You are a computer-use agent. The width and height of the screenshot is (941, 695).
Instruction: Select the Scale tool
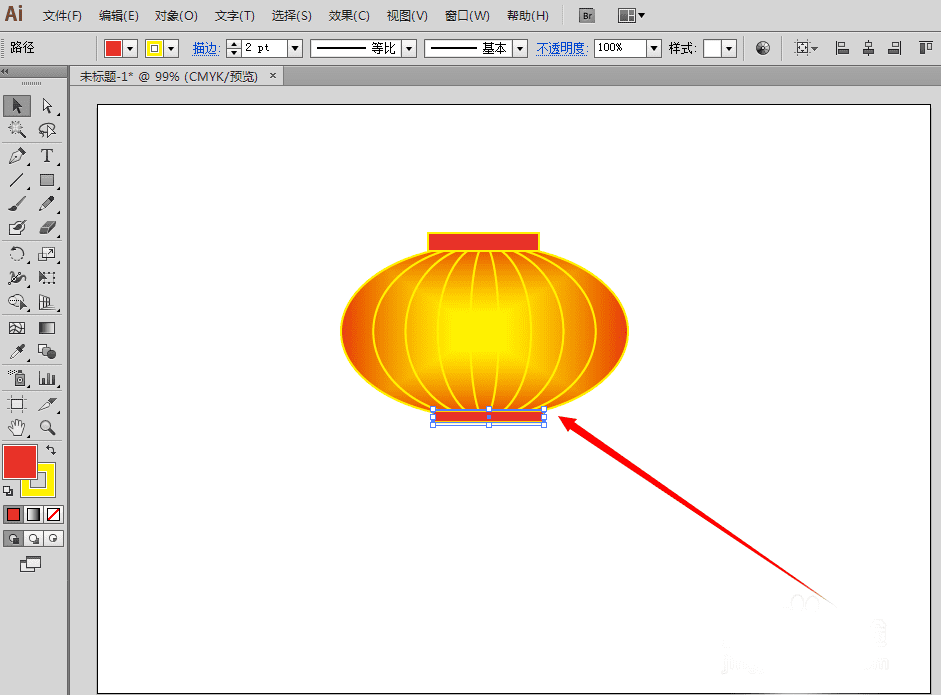47,254
